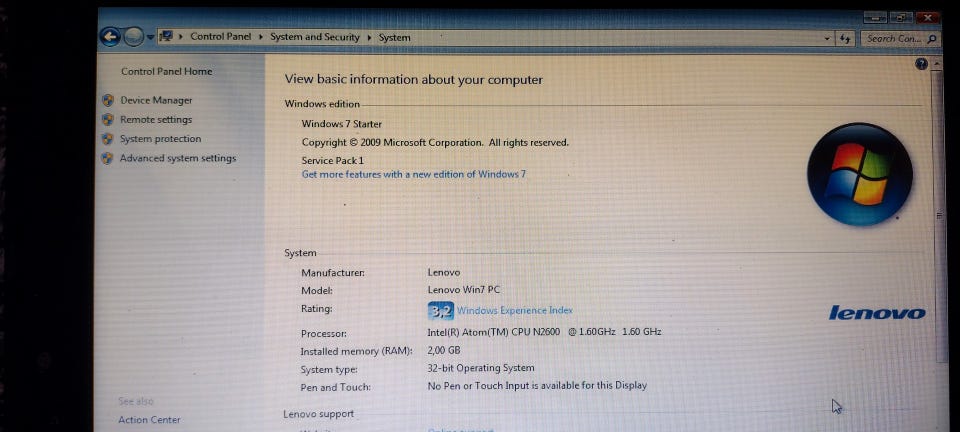The height and width of the screenshot is (432, 960).
Task: Click the 'Lenovo Win7 PC' model value
Action: (x=463, y=290)
